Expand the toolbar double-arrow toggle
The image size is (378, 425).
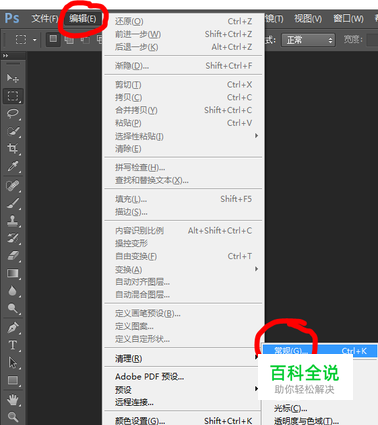pos(6,55)
